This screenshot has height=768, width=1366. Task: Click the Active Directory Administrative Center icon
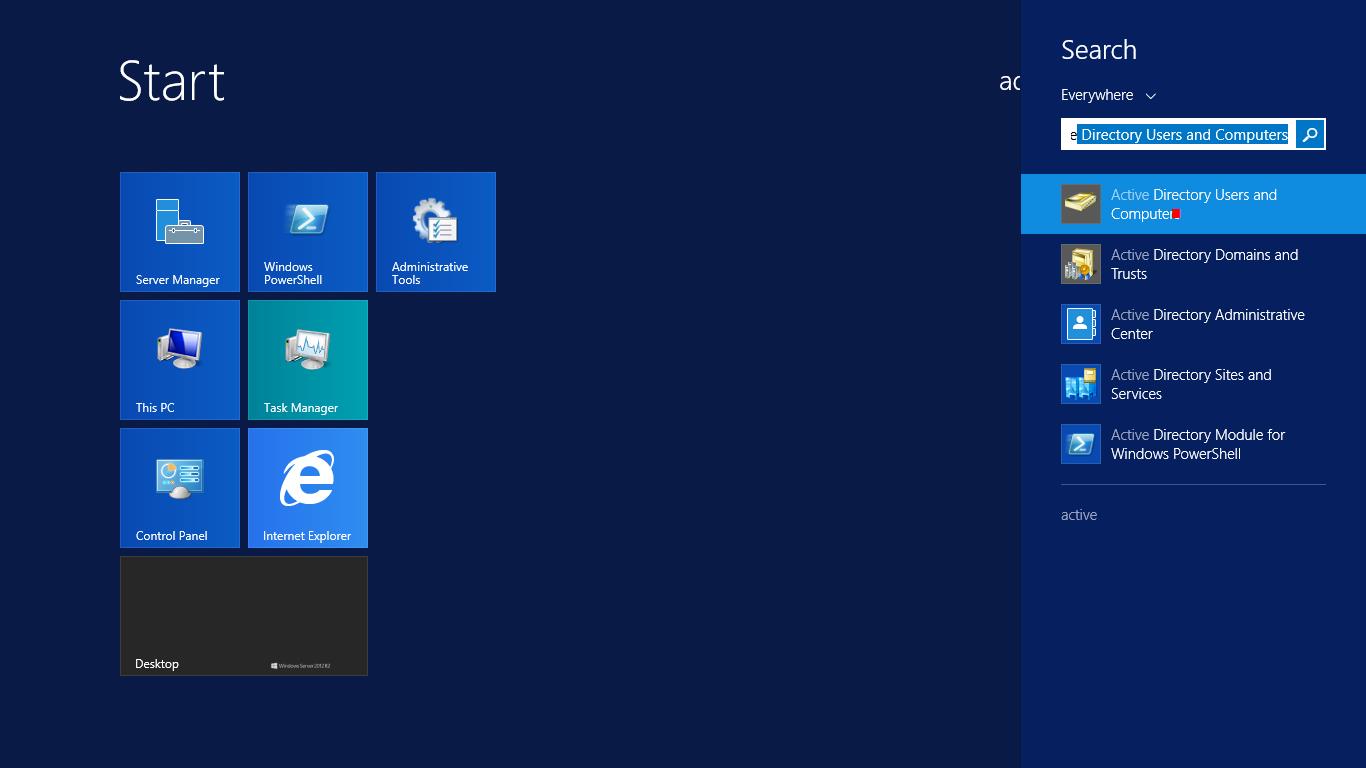tap(1081, 324)
